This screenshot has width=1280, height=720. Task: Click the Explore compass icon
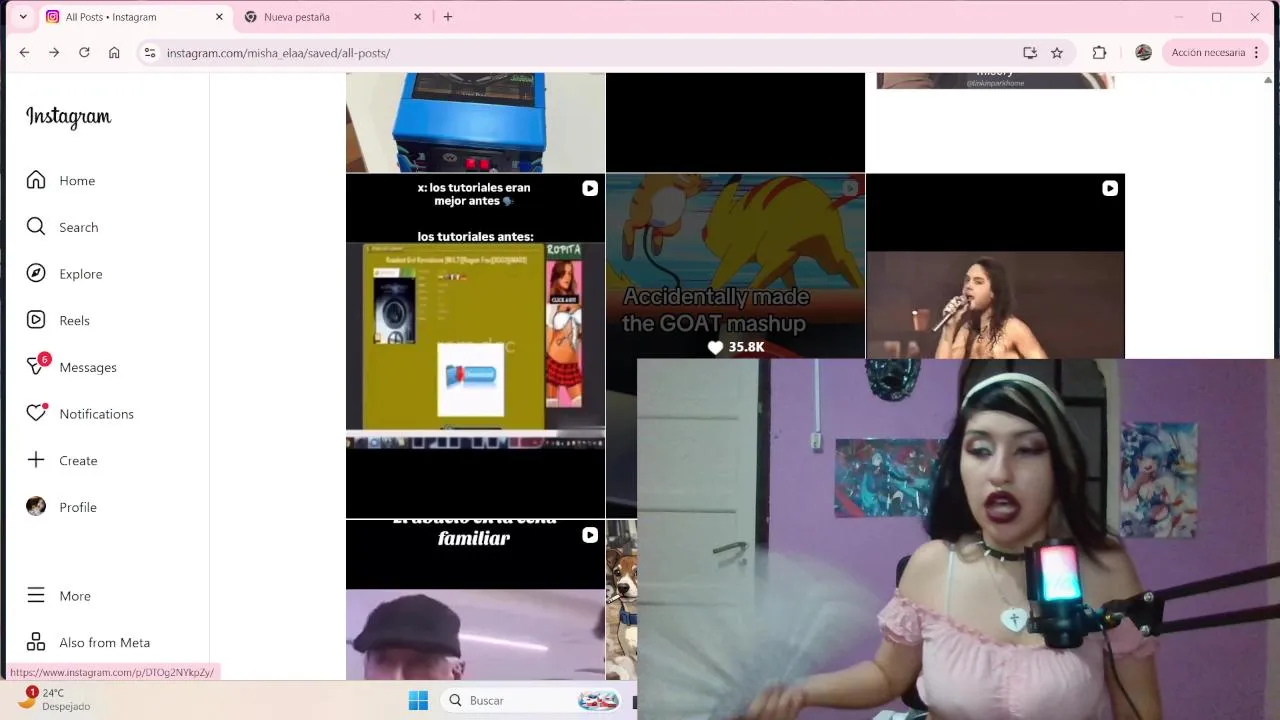coord(36,274)
